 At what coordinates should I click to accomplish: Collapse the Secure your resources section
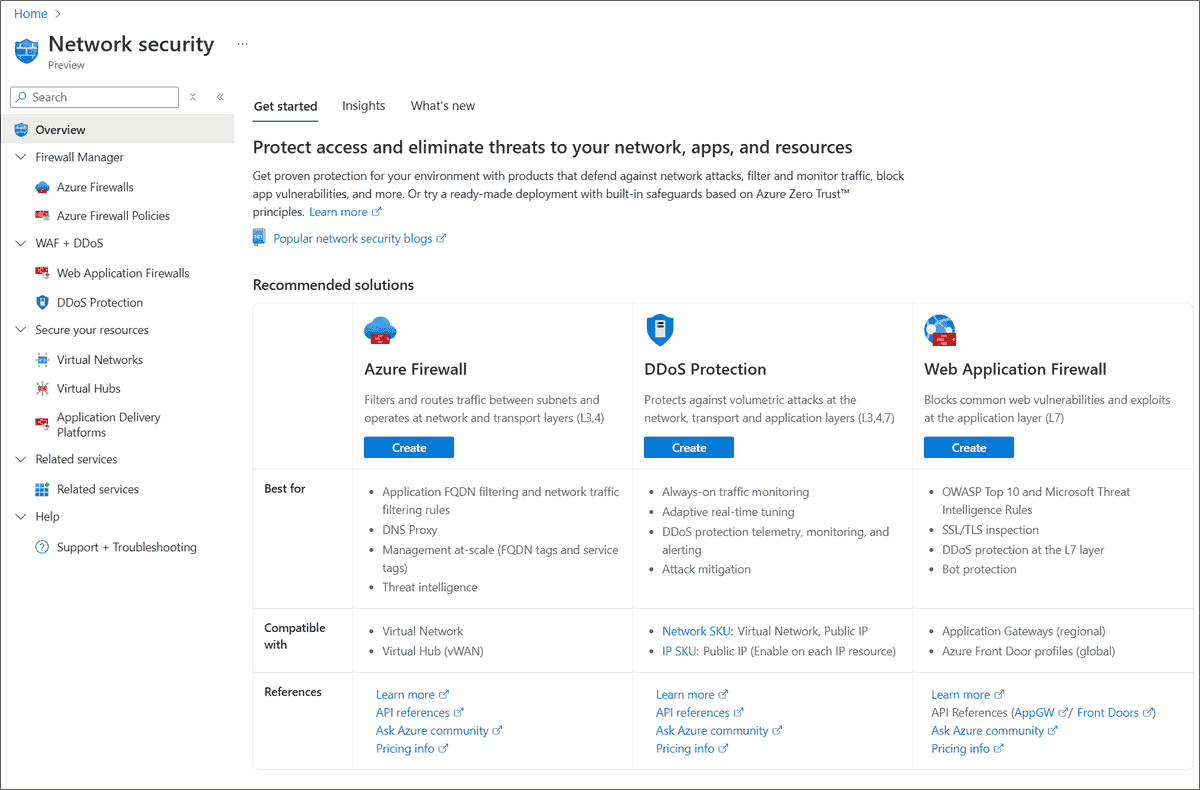[21, 330]
